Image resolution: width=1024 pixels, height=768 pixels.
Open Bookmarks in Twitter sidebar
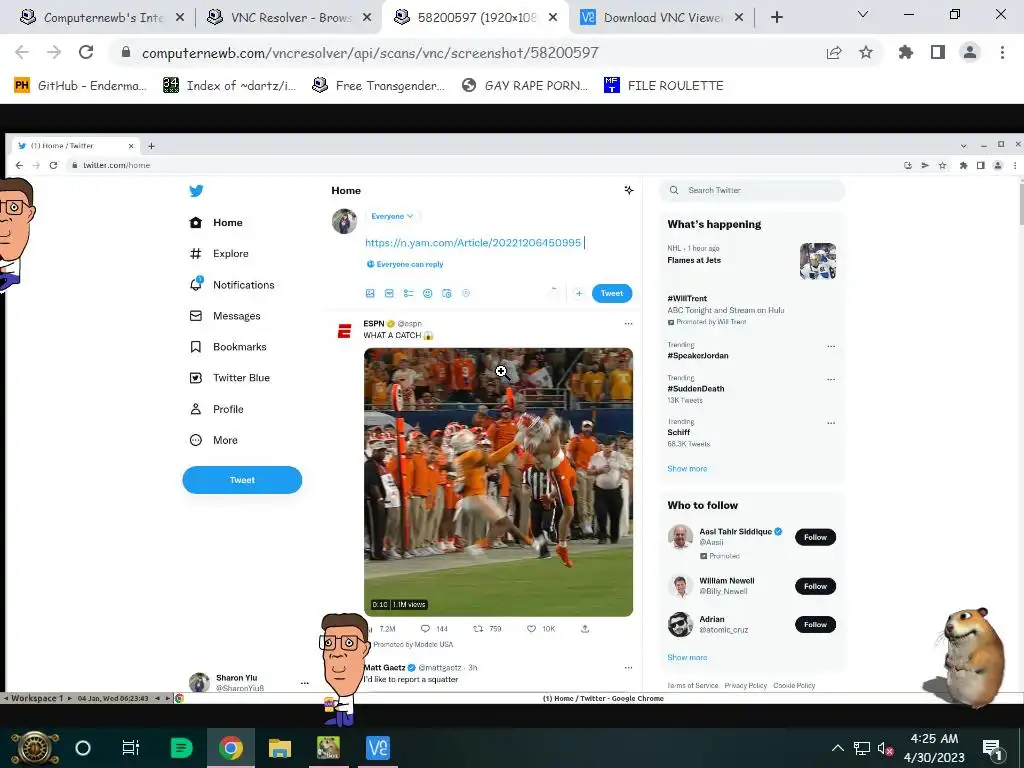[x=228, y=347]
